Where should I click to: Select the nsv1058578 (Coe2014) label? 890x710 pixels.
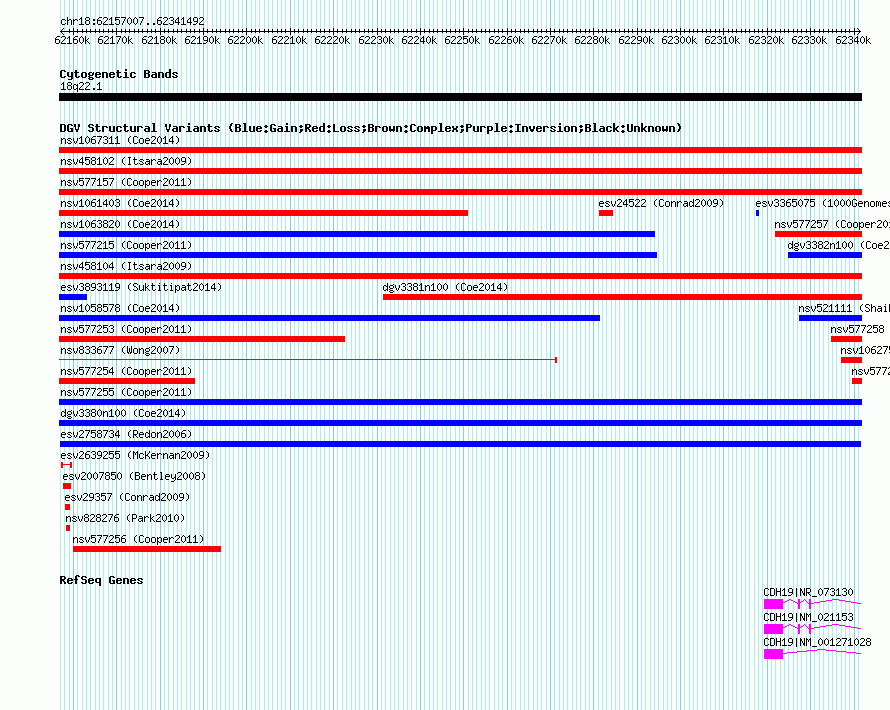tap(120, 308)
